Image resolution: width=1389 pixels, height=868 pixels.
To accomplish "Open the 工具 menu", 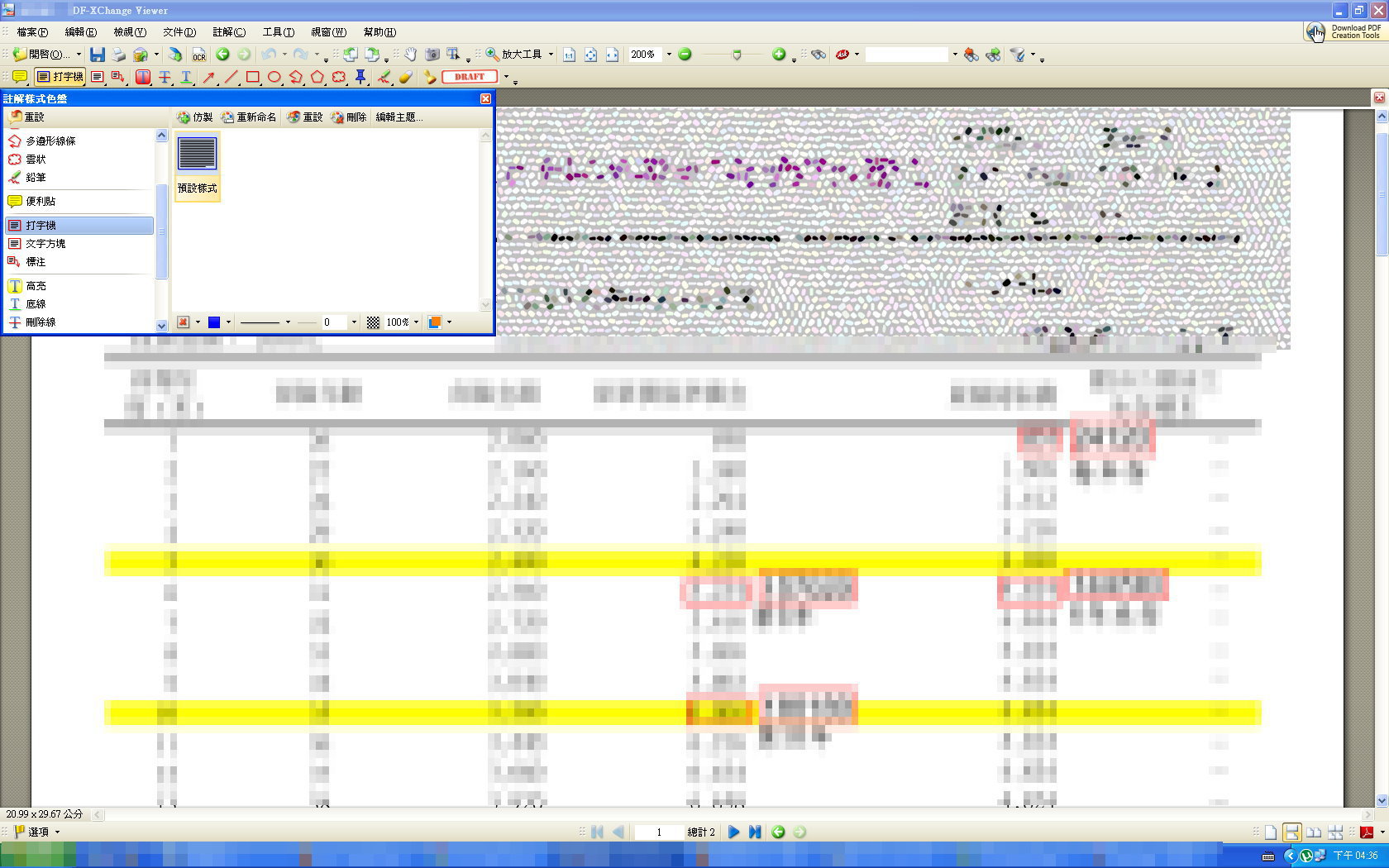I will (278, 32).
